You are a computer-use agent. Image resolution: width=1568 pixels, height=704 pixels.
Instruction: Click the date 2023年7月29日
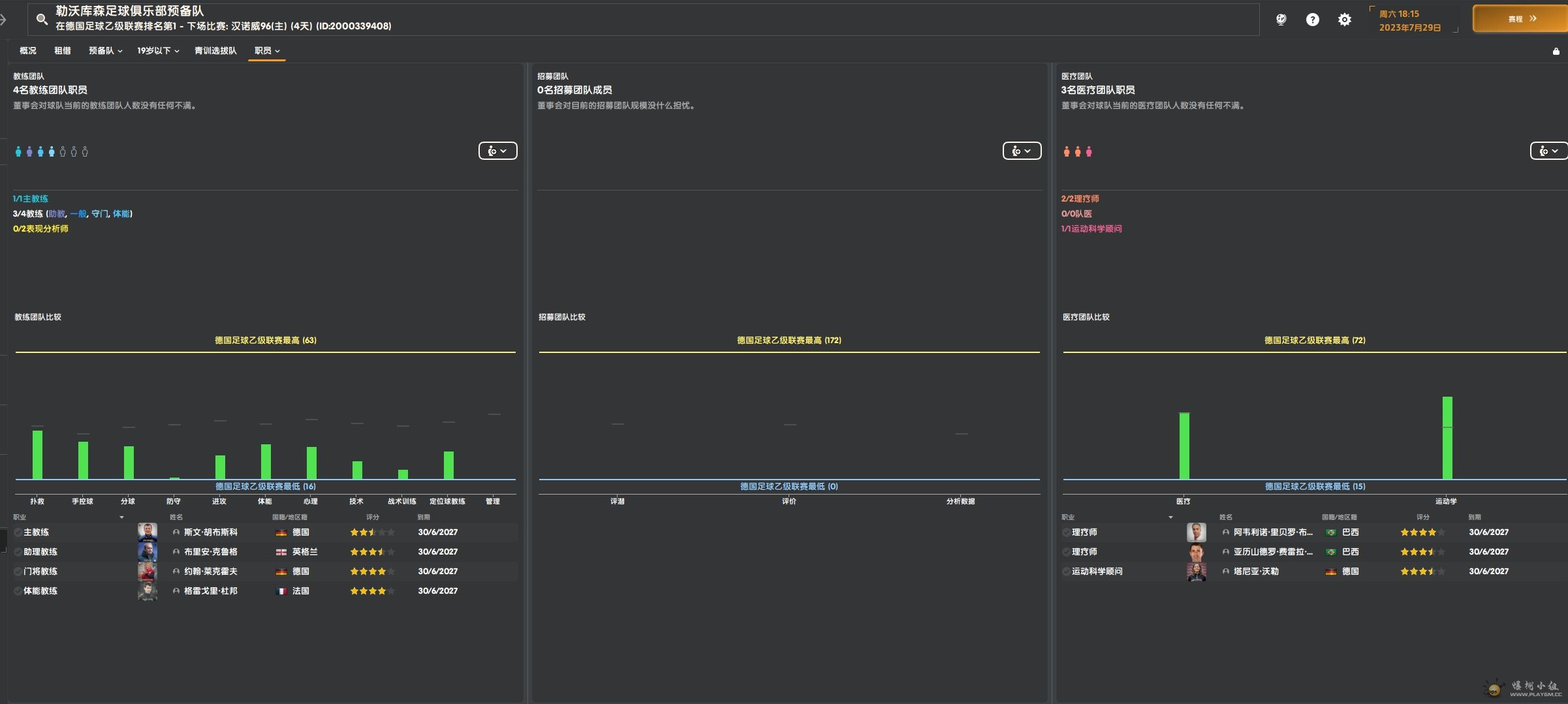(x=1409, y=27)
